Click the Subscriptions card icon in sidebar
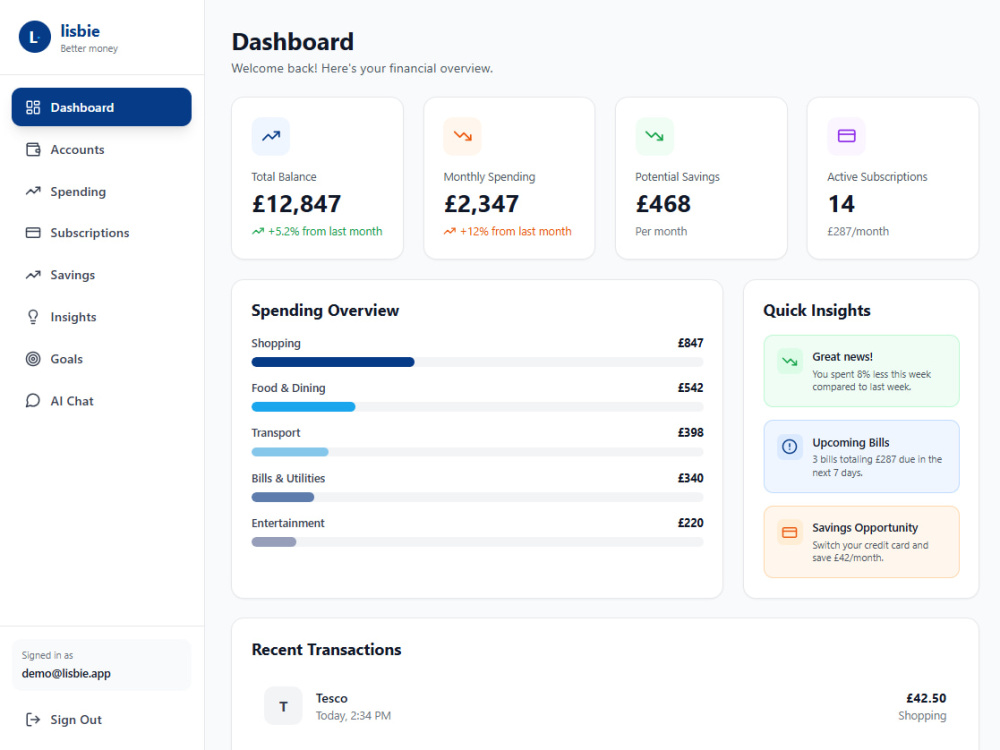 coord(33,233)
